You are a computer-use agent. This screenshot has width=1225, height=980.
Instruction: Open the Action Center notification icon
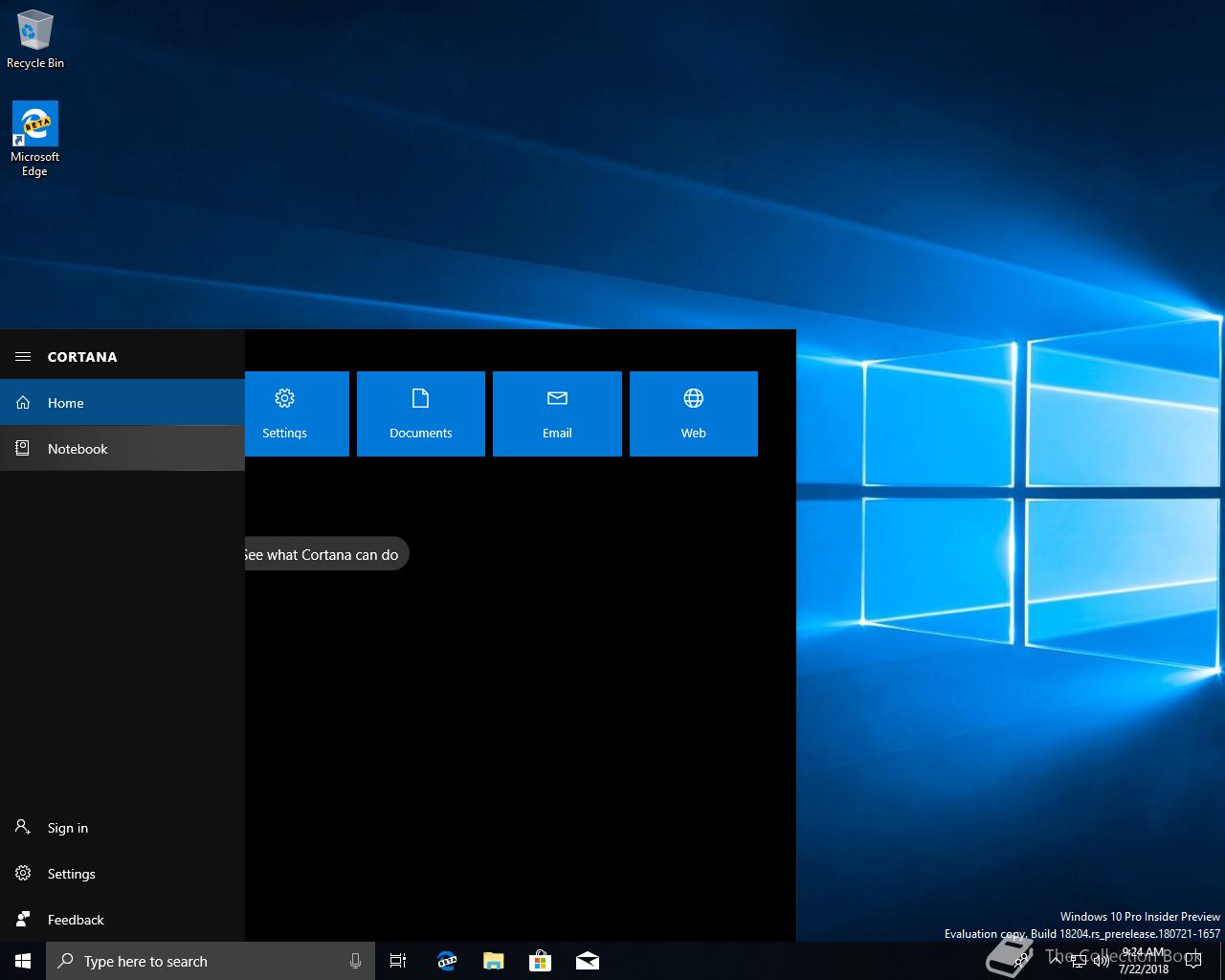pyautogui.click(x=1193, y=961)
